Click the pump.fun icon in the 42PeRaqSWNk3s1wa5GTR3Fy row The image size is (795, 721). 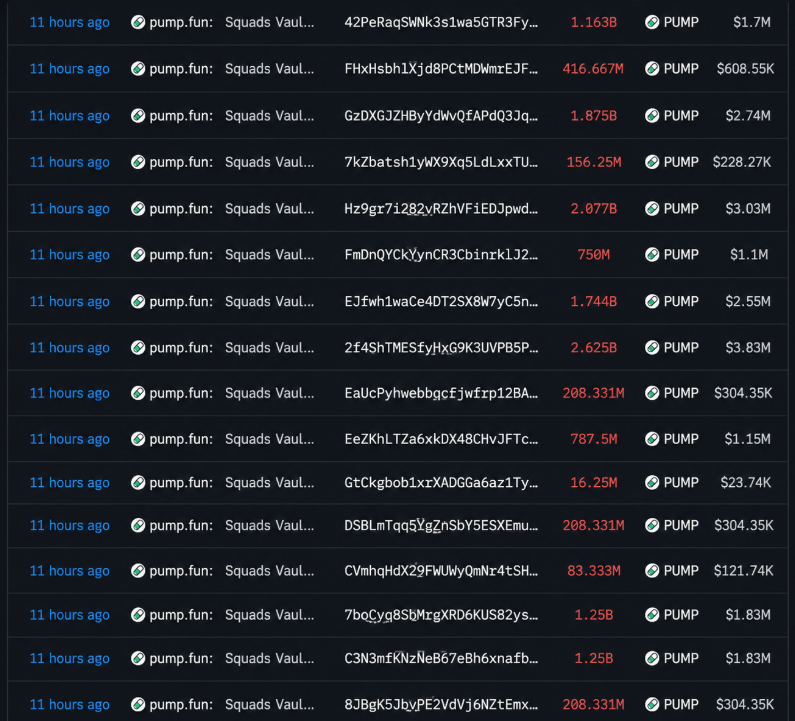click(138, 22)
